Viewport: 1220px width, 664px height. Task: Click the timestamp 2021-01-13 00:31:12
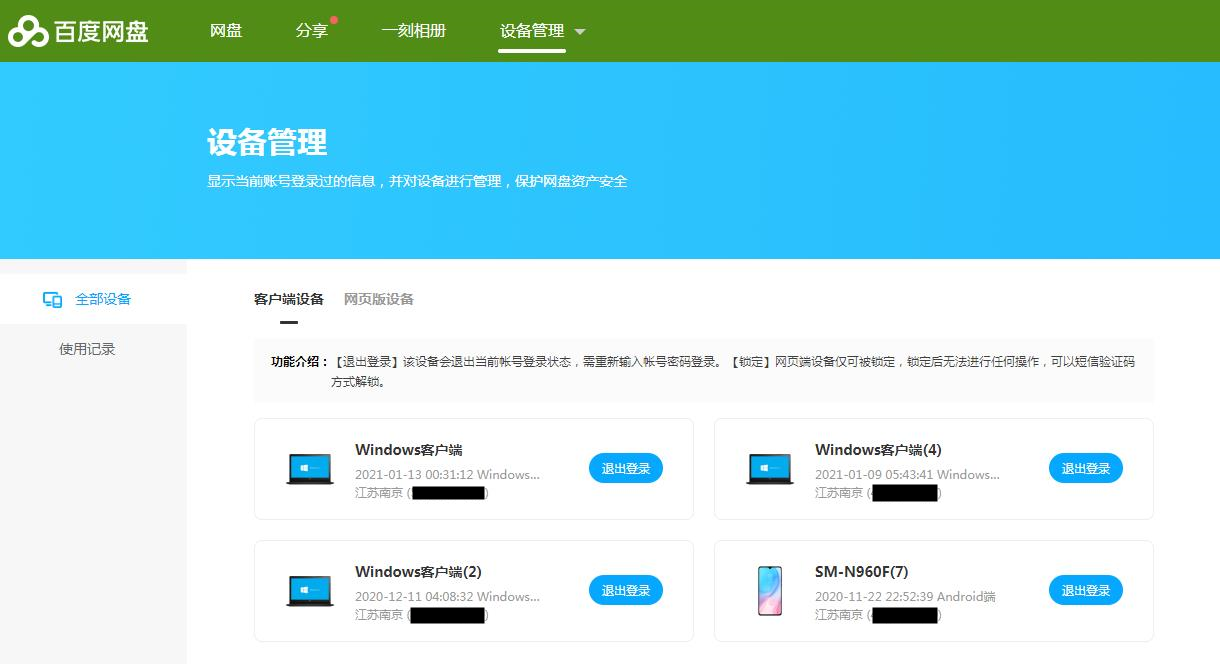click(x=414, y=475)
